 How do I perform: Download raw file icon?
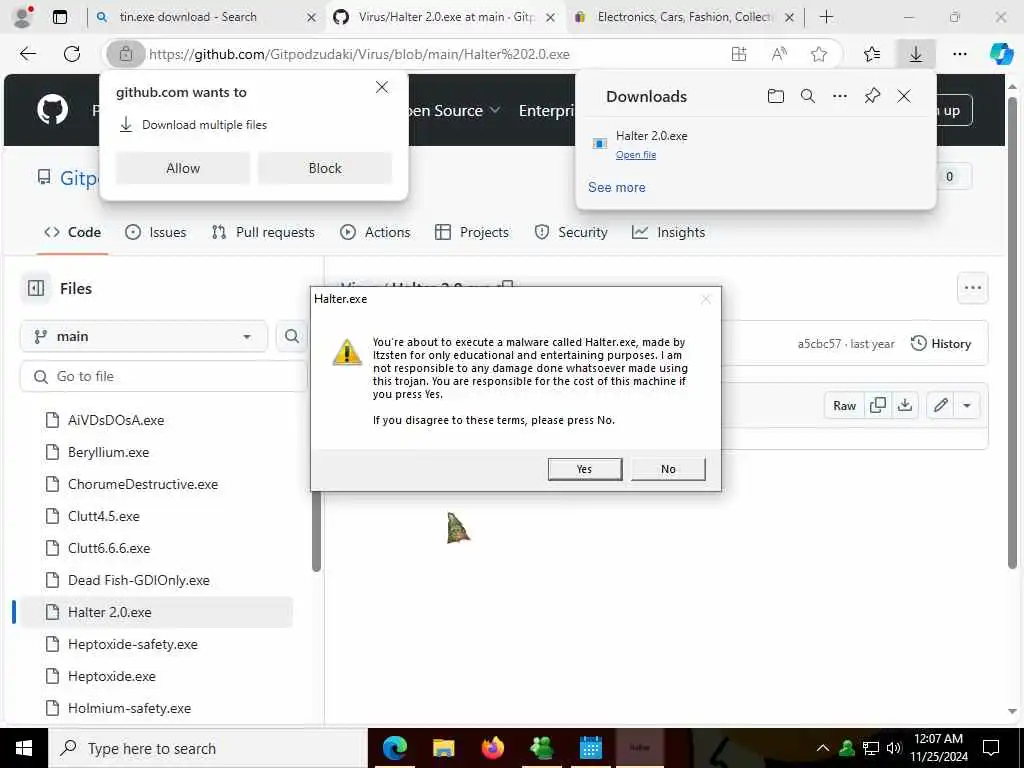click(x=905, y=406)
